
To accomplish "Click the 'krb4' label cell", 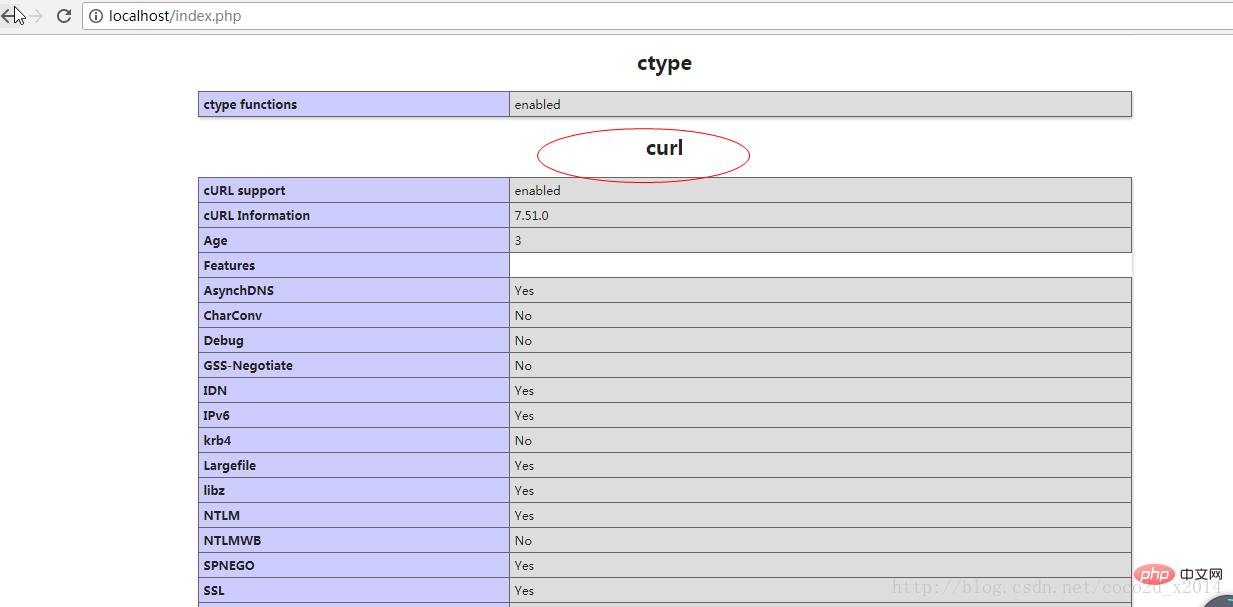I will coord(354,440).
